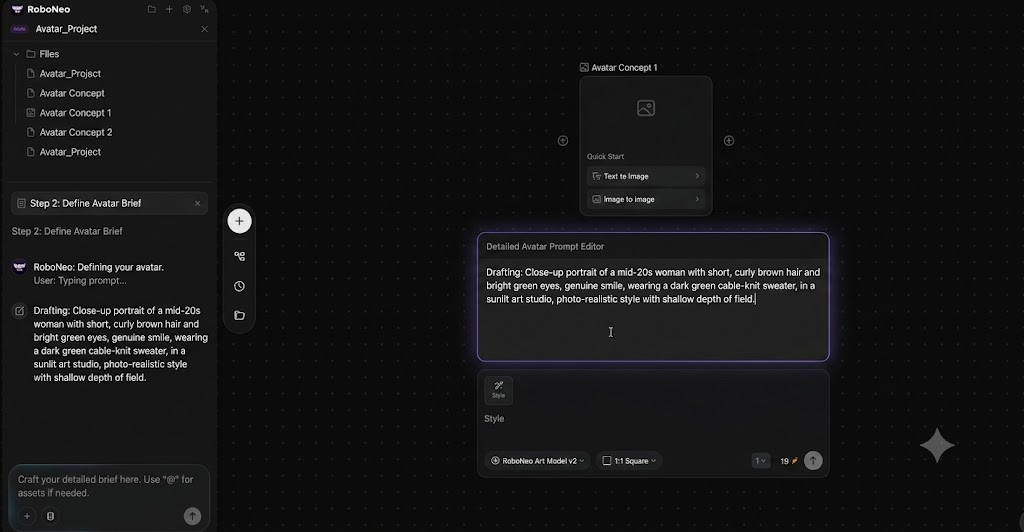Click plus attach icon in chat input

(x=27, y=516)
